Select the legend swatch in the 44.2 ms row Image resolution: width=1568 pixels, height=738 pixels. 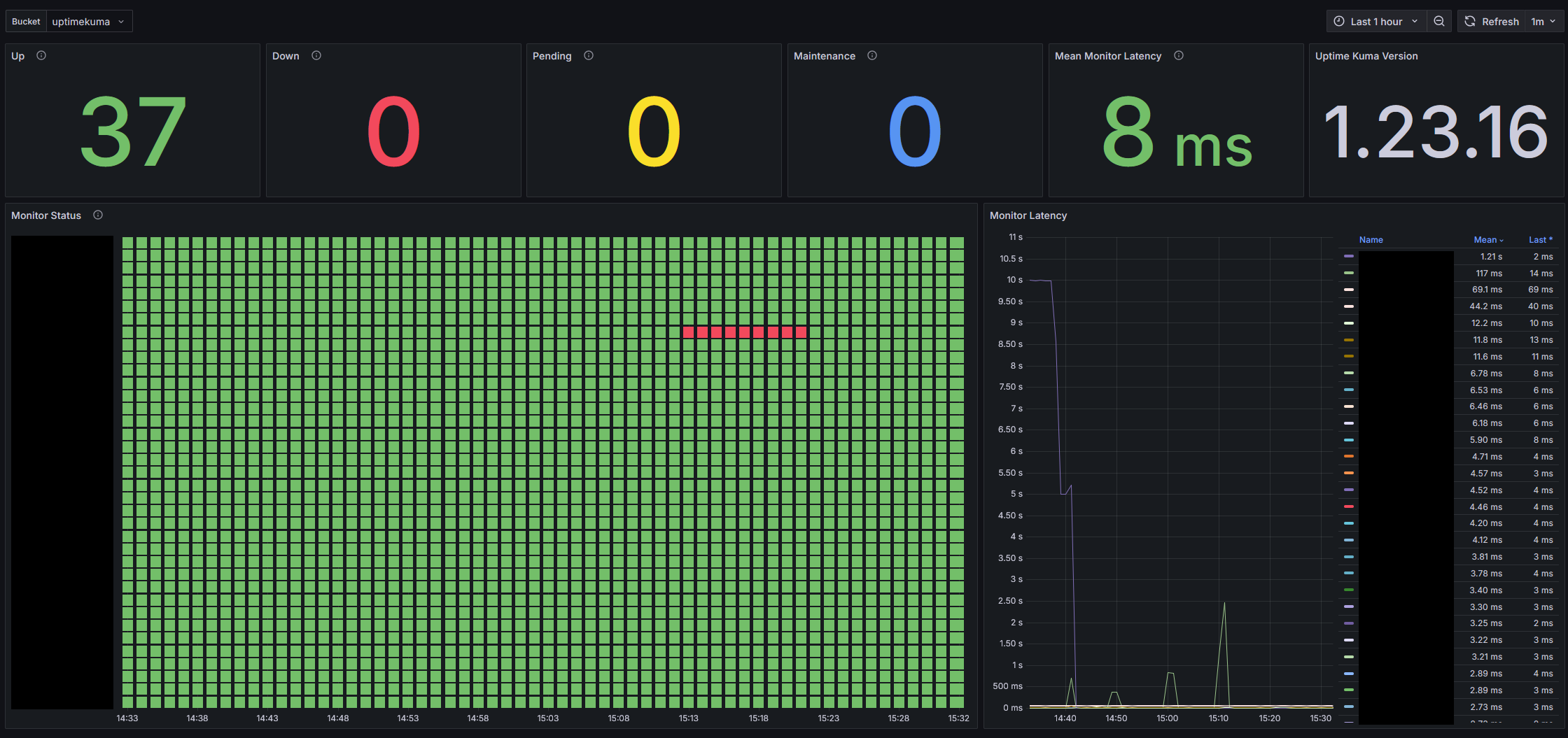(1349, 306)
